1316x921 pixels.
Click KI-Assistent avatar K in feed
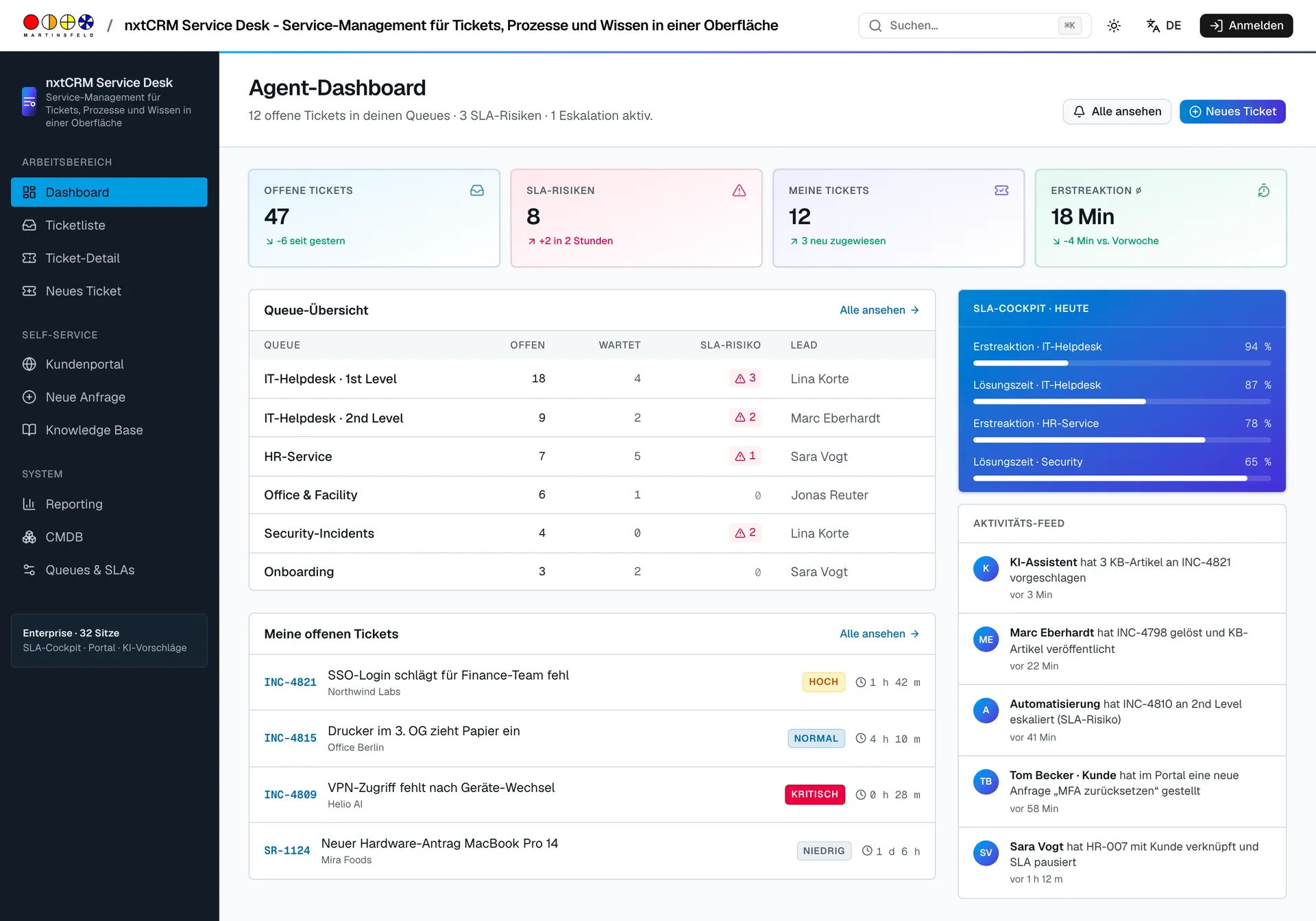point(986,569)
